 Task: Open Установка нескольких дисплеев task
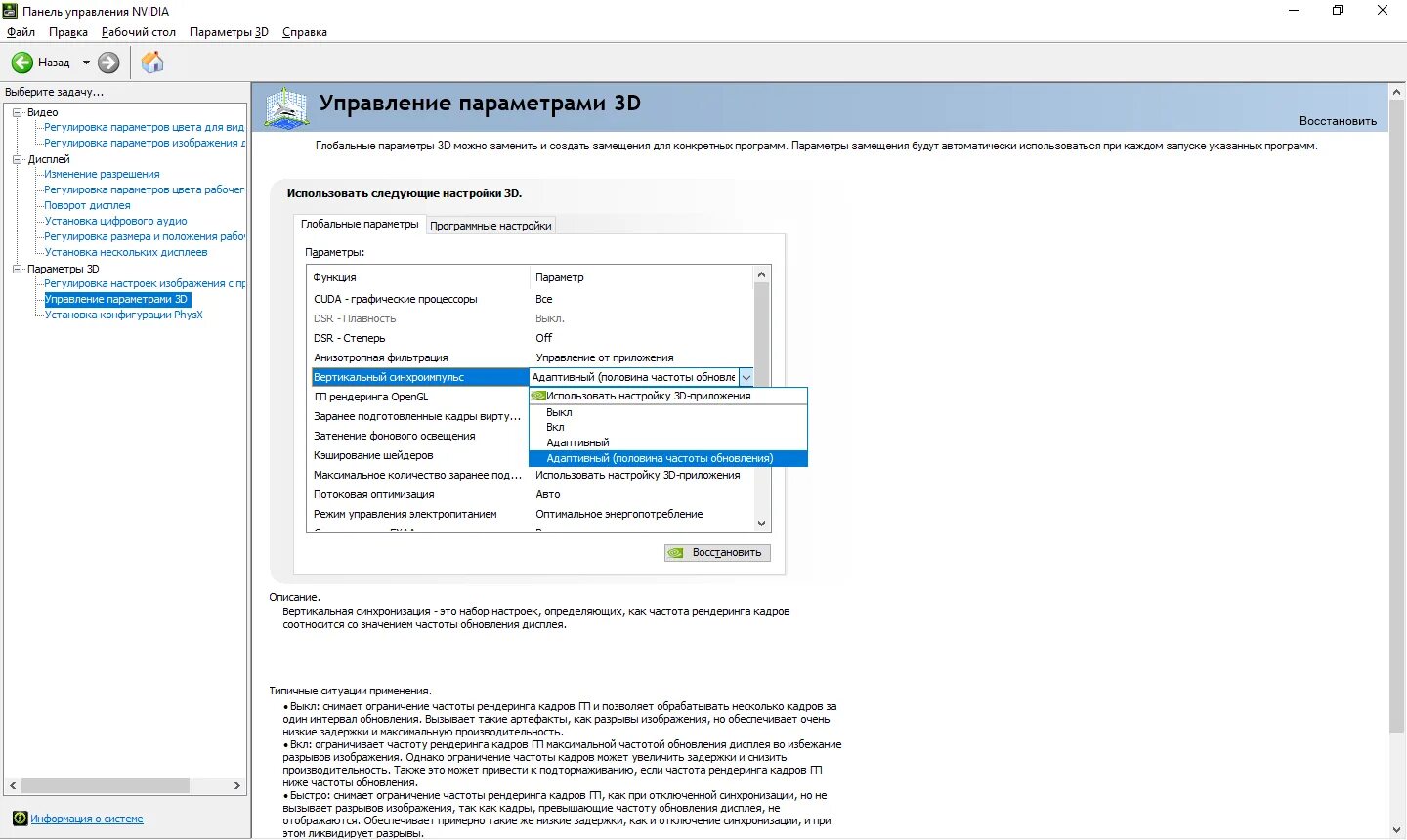click(126, 252)
